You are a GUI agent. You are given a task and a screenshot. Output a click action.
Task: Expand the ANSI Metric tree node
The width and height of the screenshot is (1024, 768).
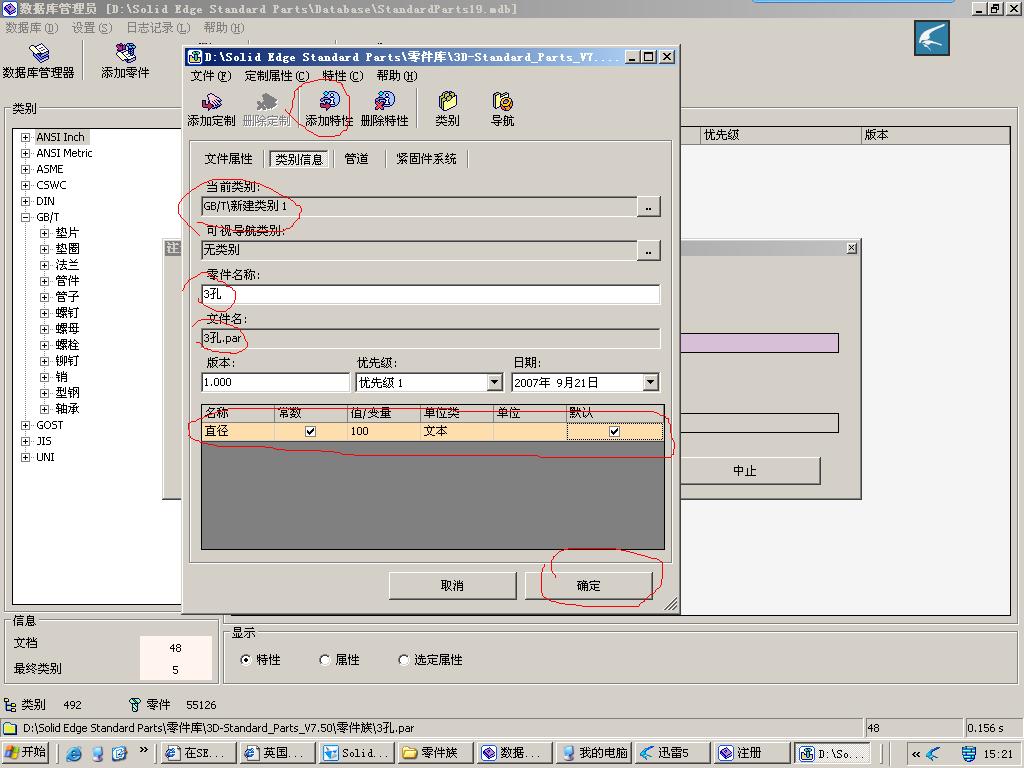click(25, 153)
